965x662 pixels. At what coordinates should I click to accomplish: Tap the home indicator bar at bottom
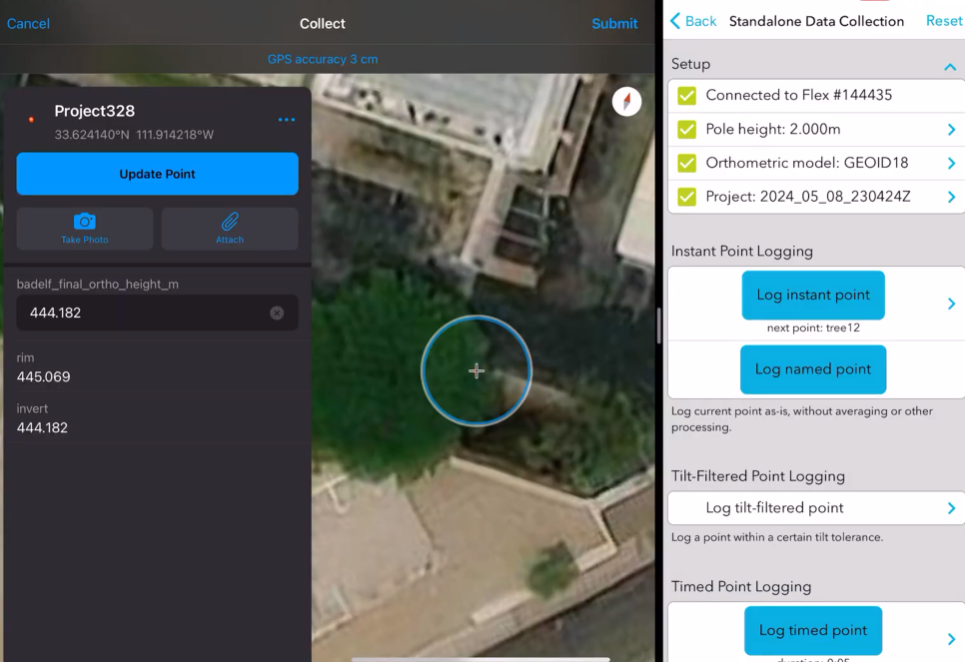(481, 659)
